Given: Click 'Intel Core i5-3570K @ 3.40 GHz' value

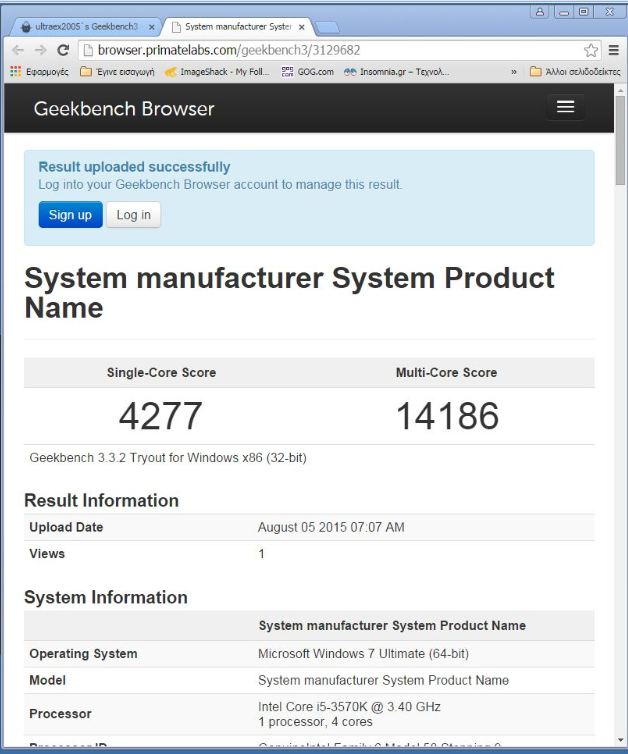Looking at the screenshot, I should [349, 706].
